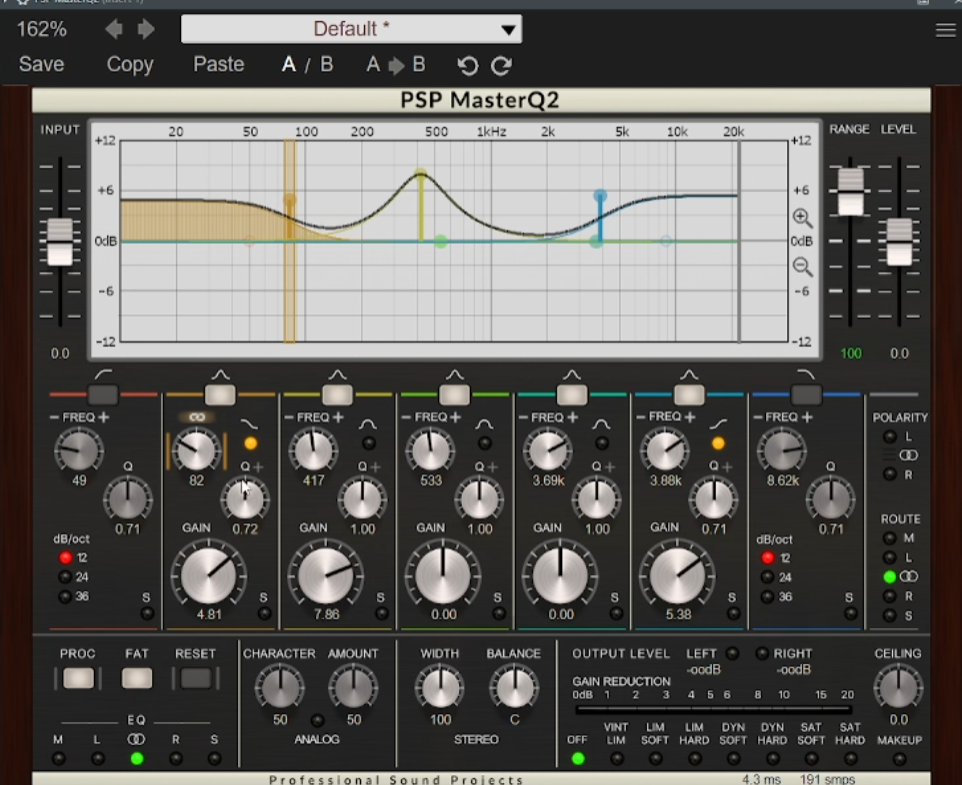Viewport: 962px width, 785px height.
Task: Increase frequency with plus on 49 Hz band
Action: coord(103,418)
